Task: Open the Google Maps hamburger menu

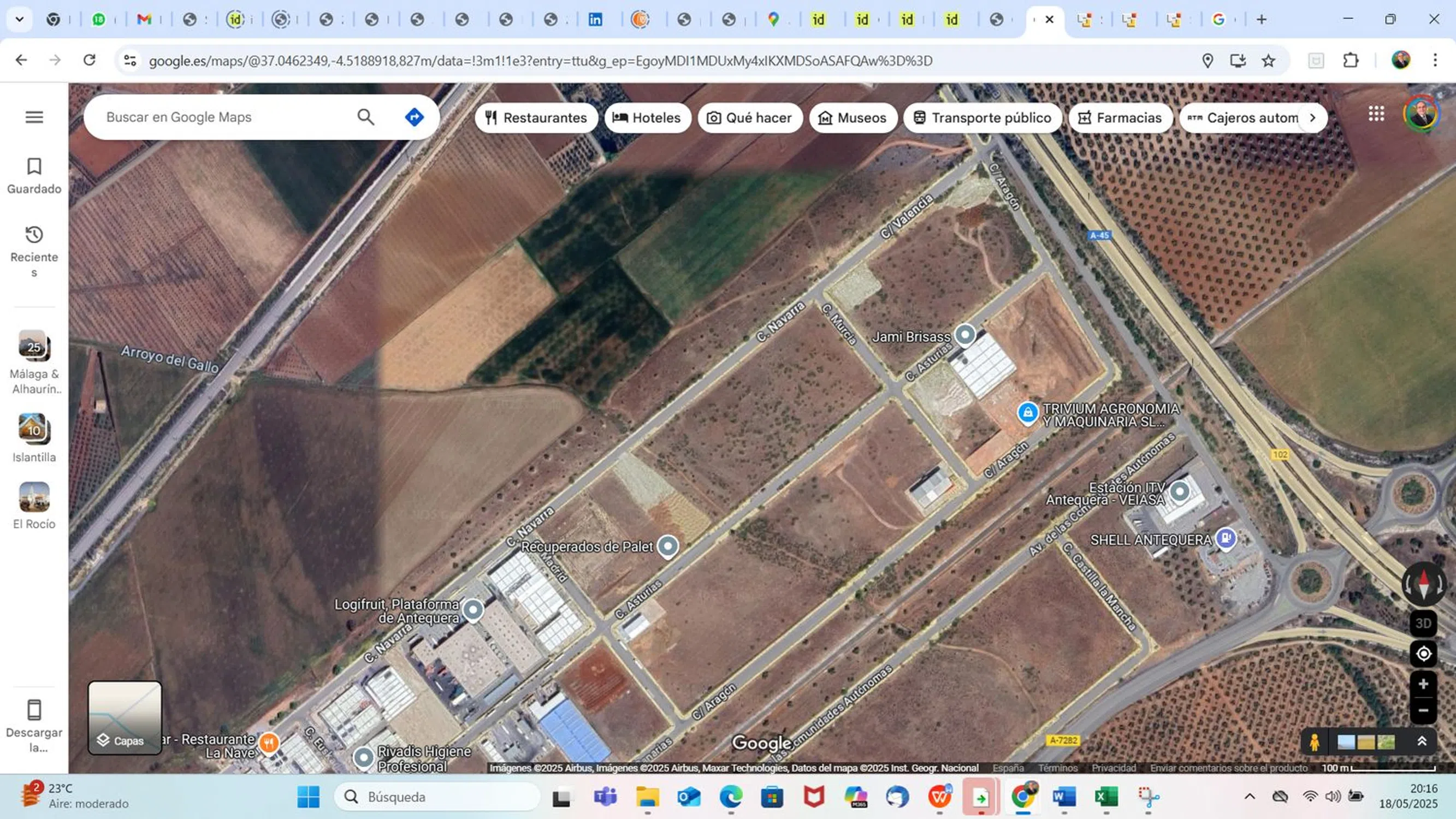Action: 34,117
